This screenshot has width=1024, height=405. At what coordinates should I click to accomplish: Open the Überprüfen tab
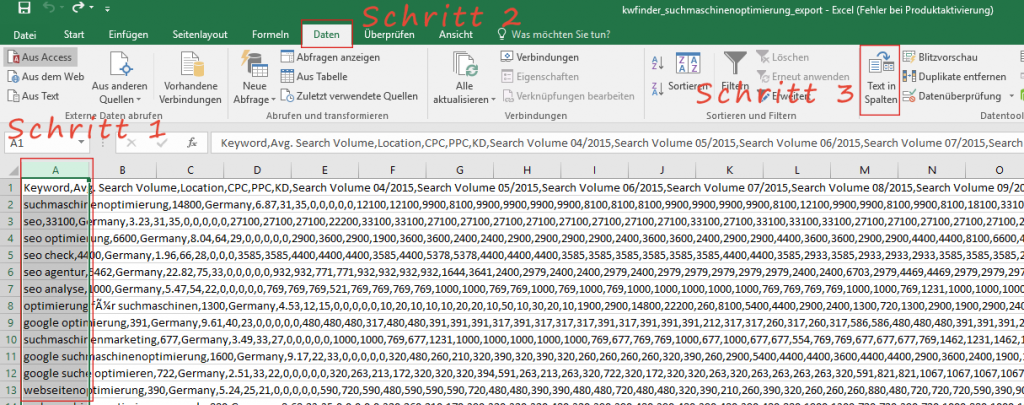tap(389, 35)
